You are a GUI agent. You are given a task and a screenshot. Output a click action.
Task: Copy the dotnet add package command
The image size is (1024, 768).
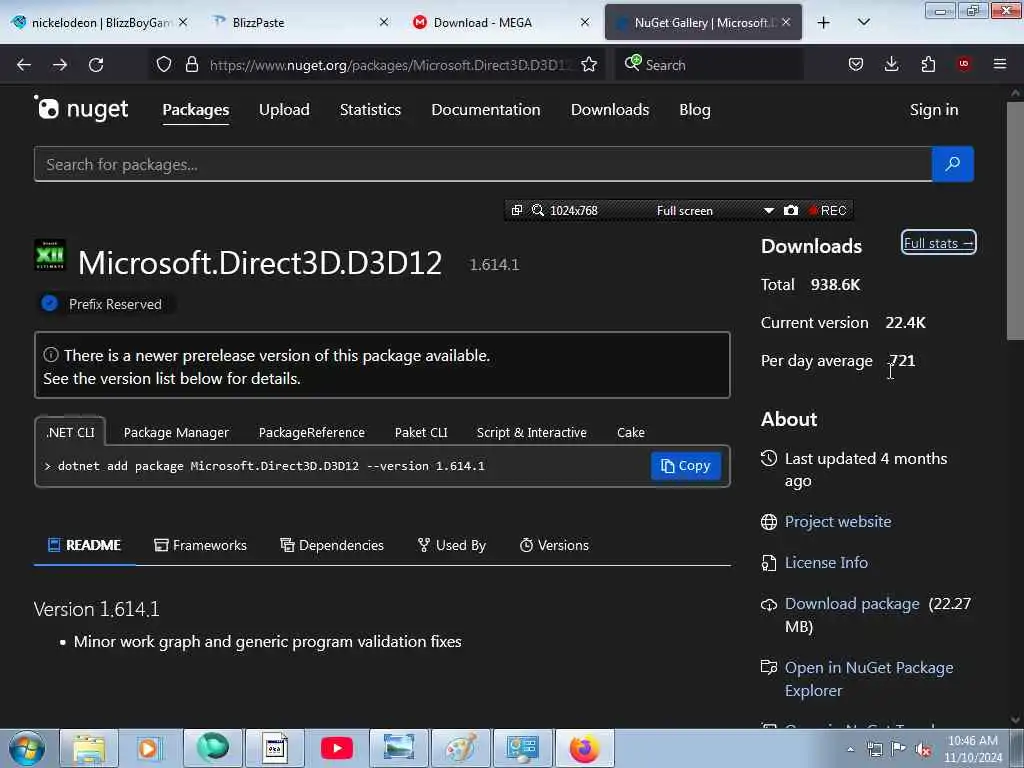(x=686, y=466)
